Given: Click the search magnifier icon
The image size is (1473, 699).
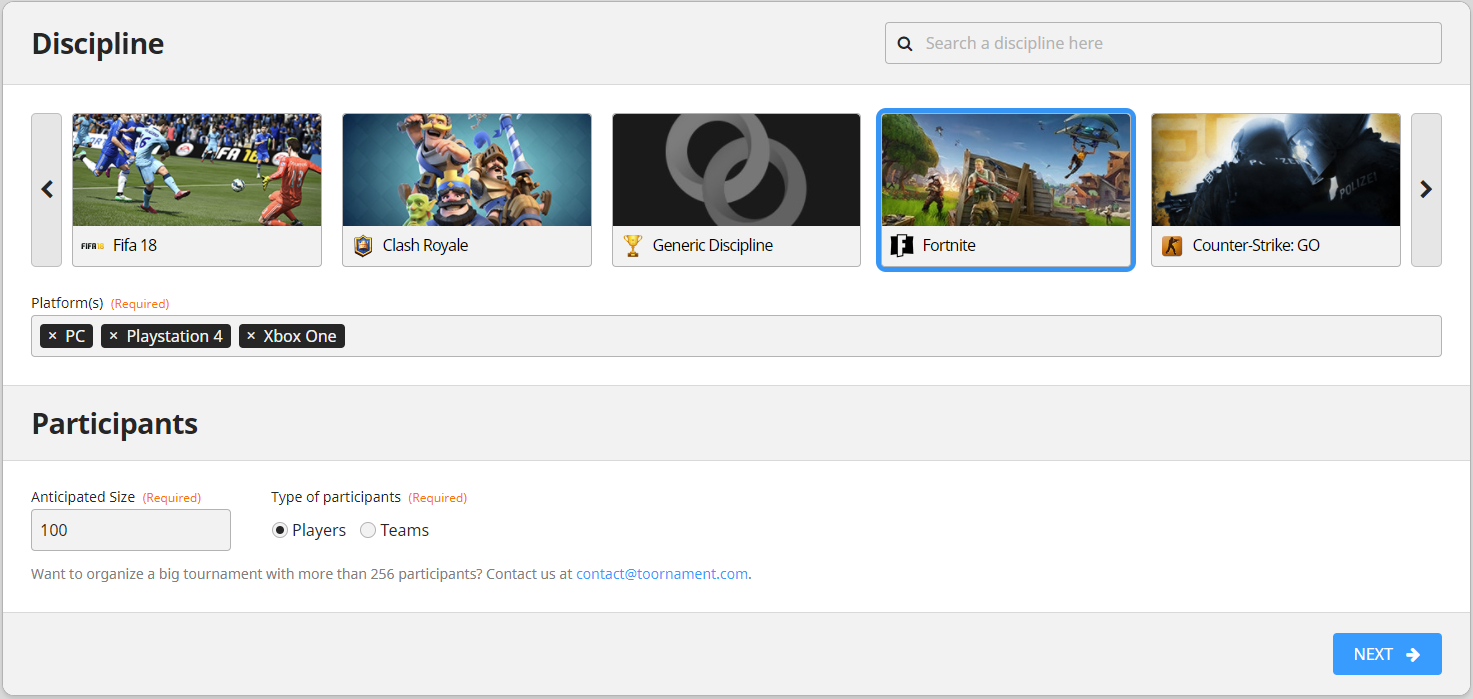Looking at the screenshot, I should (905, 43).
